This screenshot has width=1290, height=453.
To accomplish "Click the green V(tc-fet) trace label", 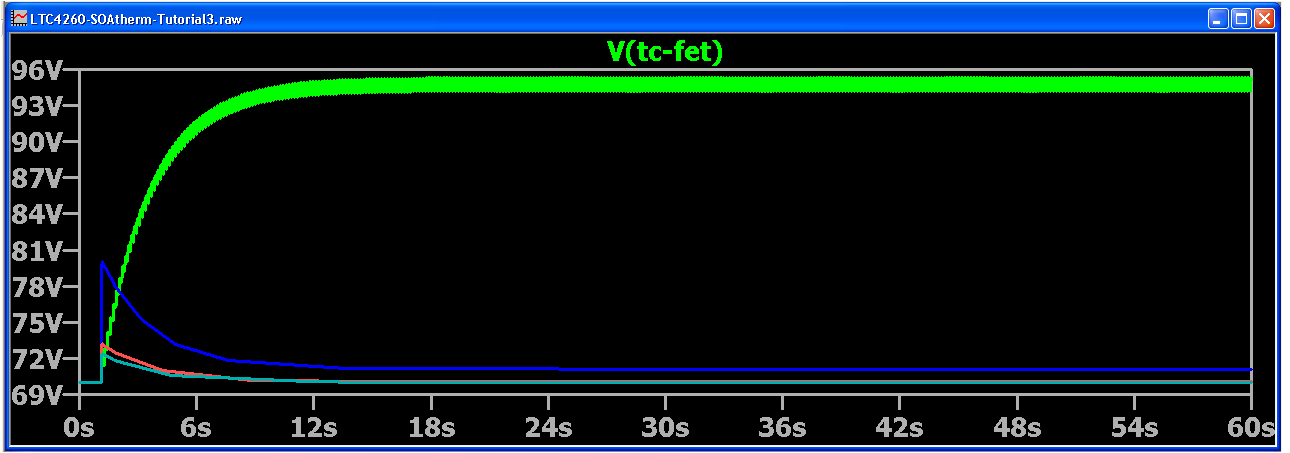I will (x=664, y=53).
